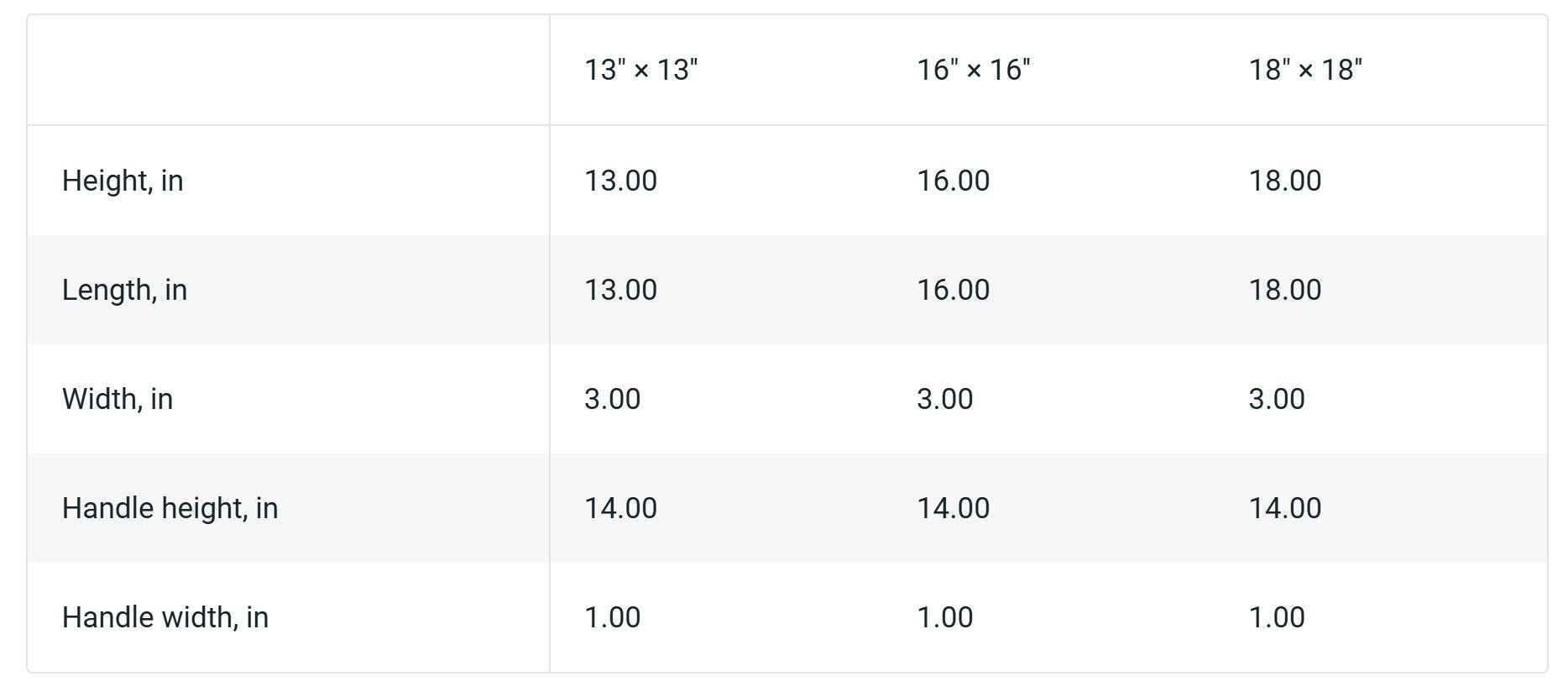Click the 13" × 13" column header
Viewport: 1568px width, 692px height.
click(x=640, y=70)
